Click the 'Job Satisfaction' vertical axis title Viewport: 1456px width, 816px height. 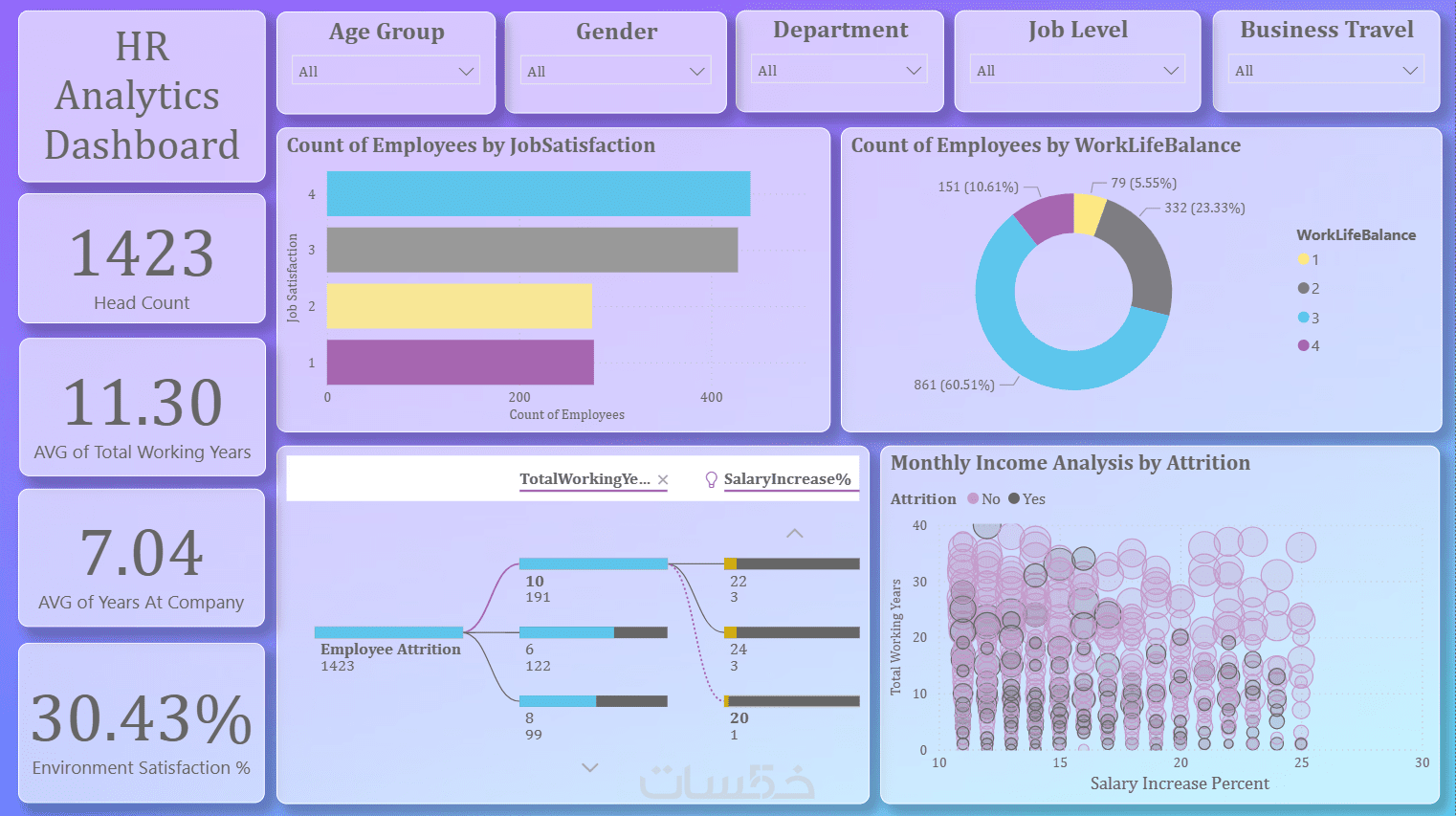tap(293, 277)
